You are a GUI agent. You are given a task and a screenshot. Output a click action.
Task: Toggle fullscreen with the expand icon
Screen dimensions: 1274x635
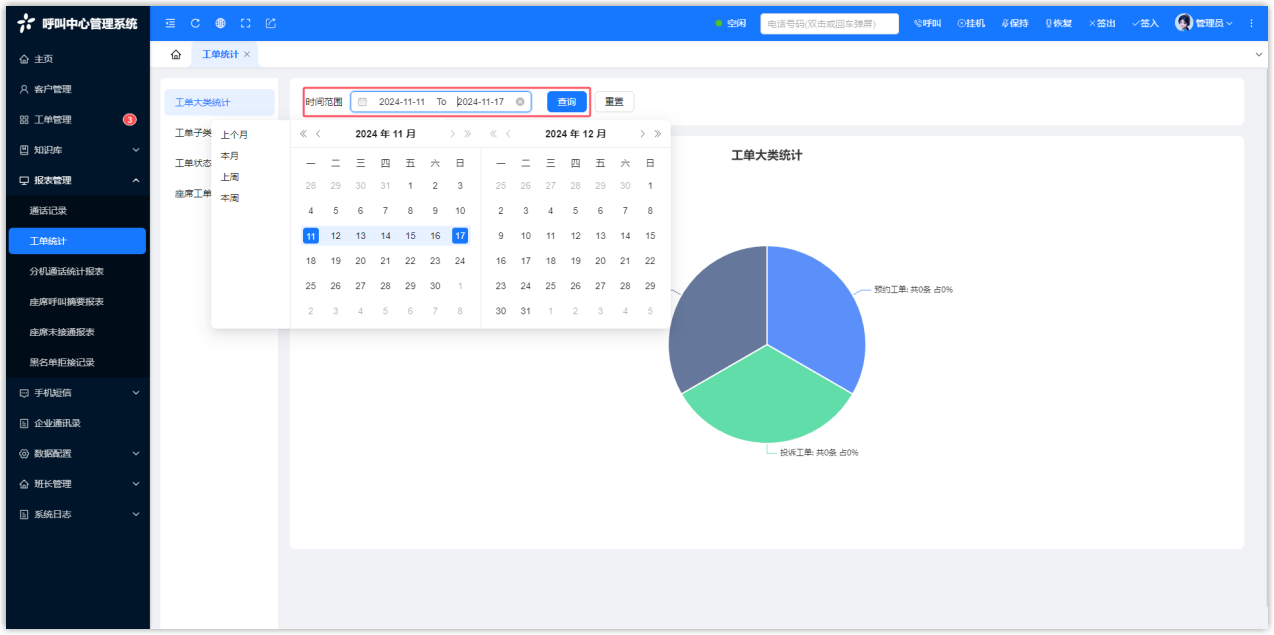point(245,23)
